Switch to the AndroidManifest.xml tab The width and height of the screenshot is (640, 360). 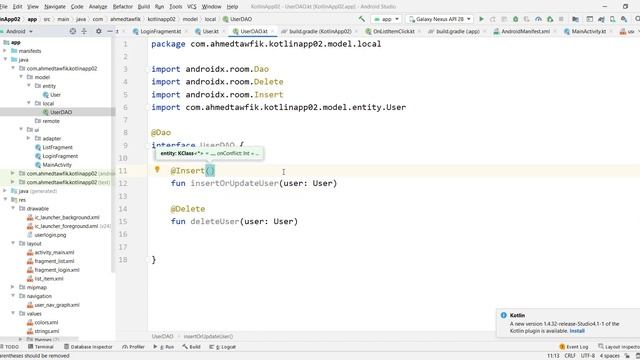[x=525, y=31]
